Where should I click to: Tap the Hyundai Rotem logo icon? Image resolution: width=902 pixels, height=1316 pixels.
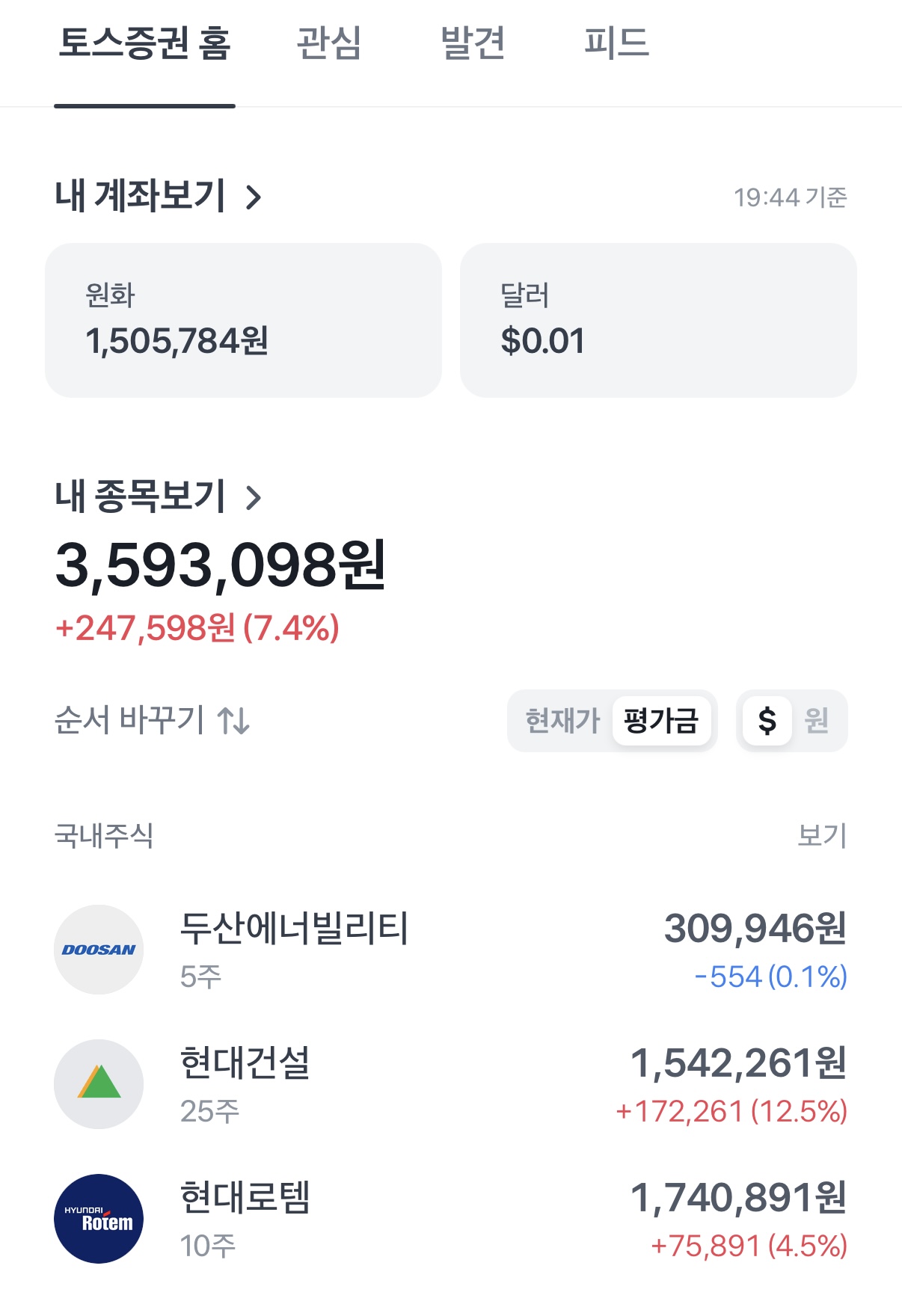coord(99,1219)
